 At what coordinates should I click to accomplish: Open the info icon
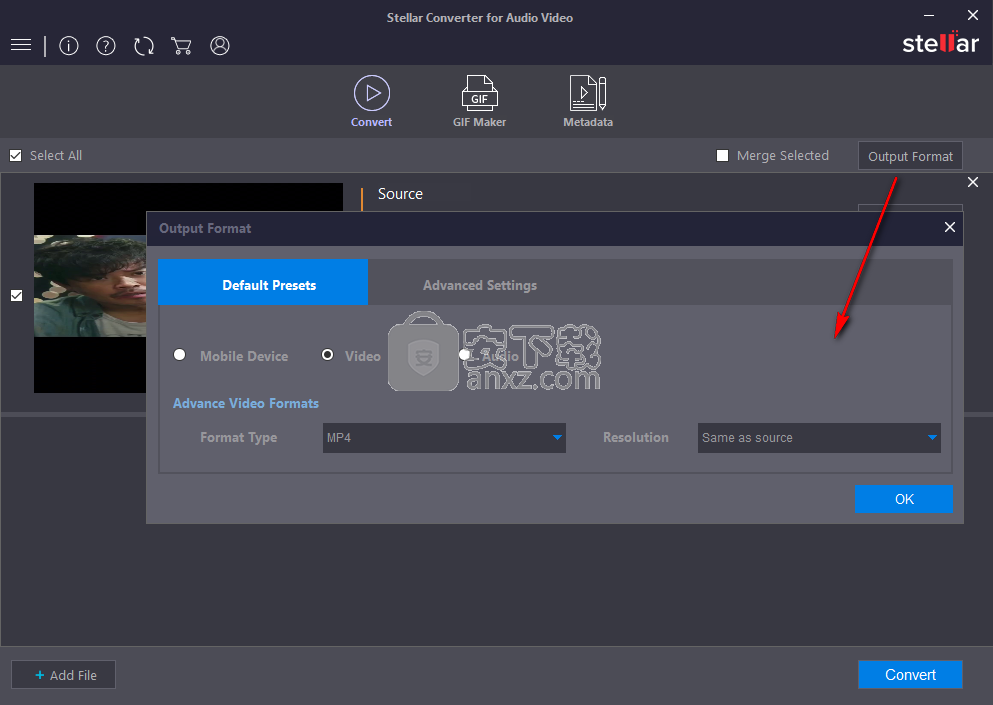tap(68, 46)
